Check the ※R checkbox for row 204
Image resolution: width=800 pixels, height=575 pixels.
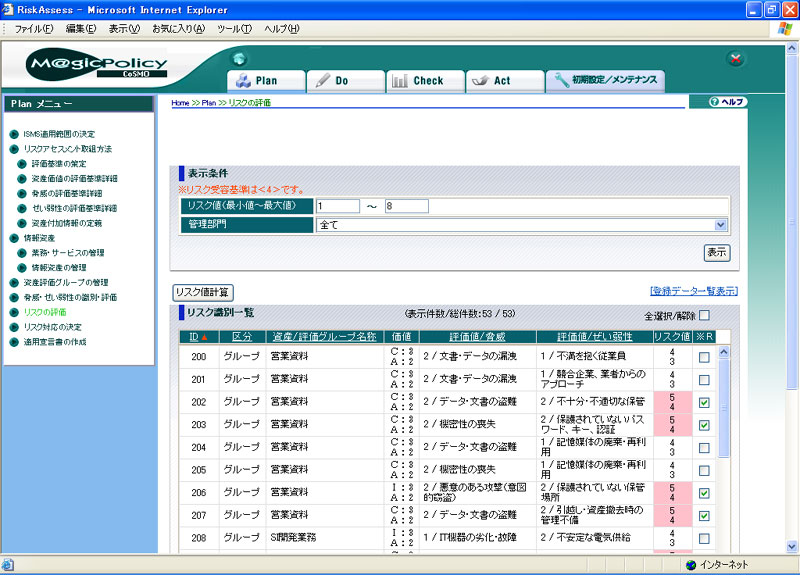[704, 448]
